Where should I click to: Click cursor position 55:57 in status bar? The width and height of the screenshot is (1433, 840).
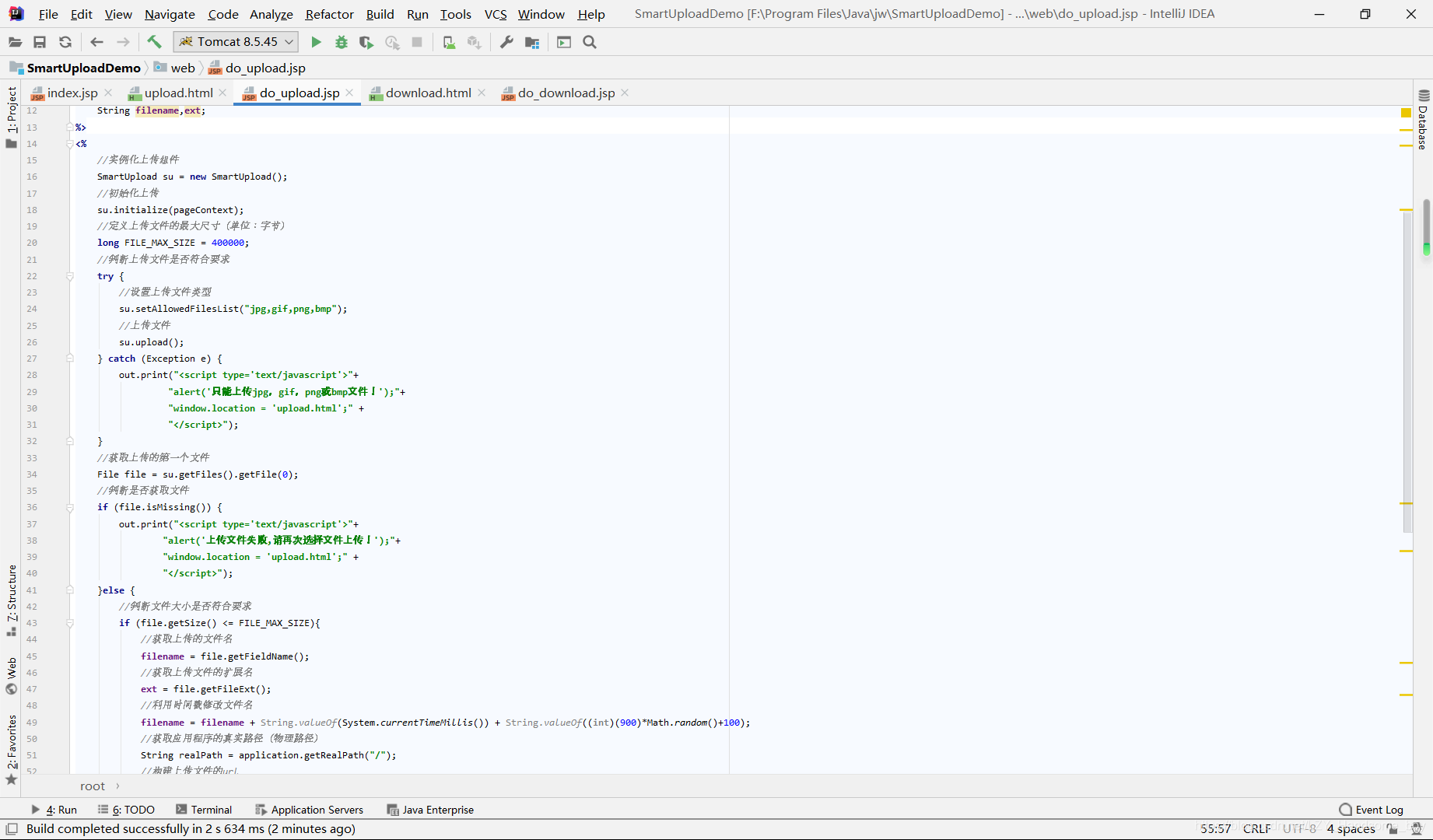(1215, 829)
